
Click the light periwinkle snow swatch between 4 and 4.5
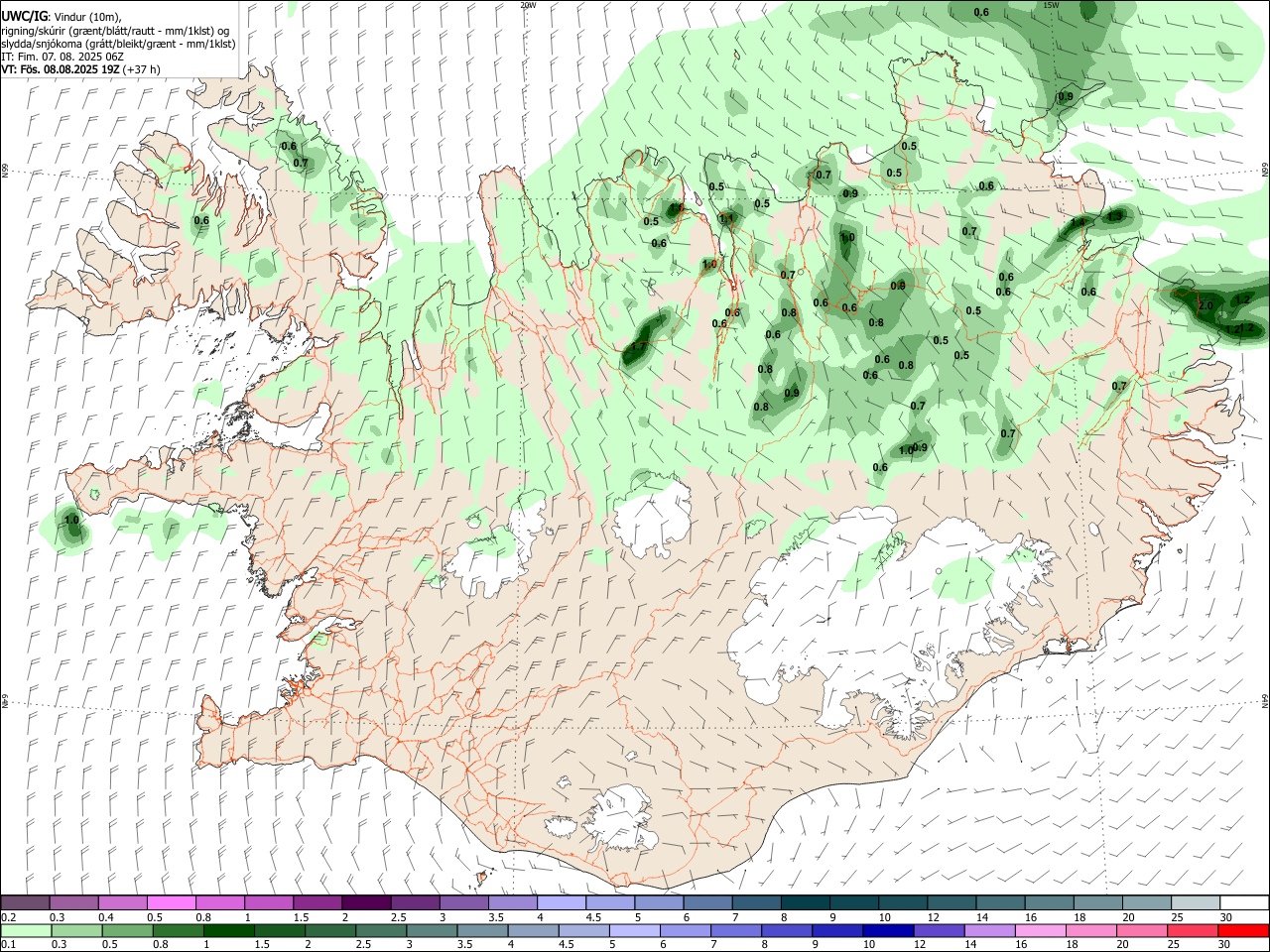(561, 902)
